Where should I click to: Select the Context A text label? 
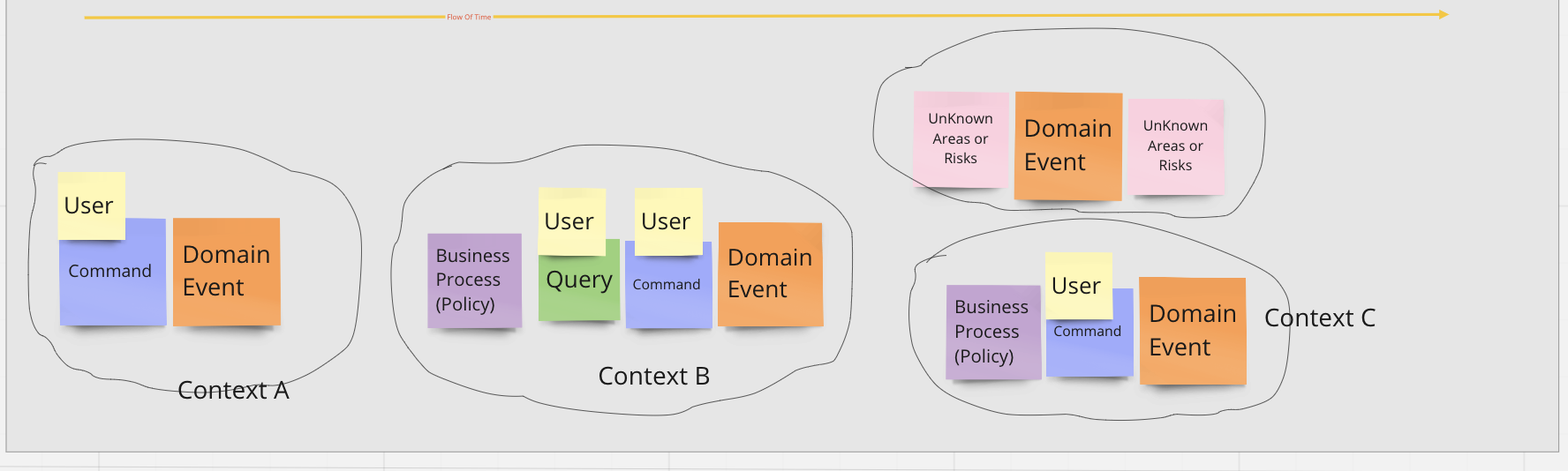coord(233,390)
